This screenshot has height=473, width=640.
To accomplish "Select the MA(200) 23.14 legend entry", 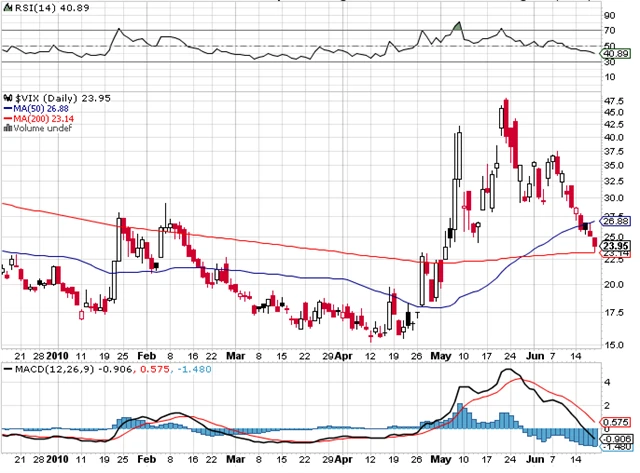I will (x=39, y=118).
